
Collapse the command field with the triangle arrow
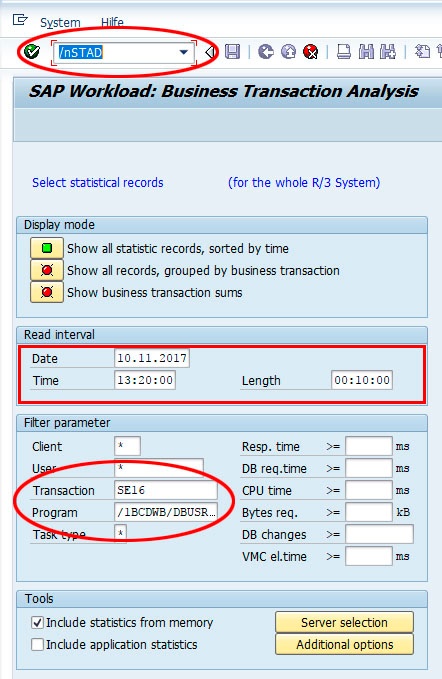click(x=210, y=52)
